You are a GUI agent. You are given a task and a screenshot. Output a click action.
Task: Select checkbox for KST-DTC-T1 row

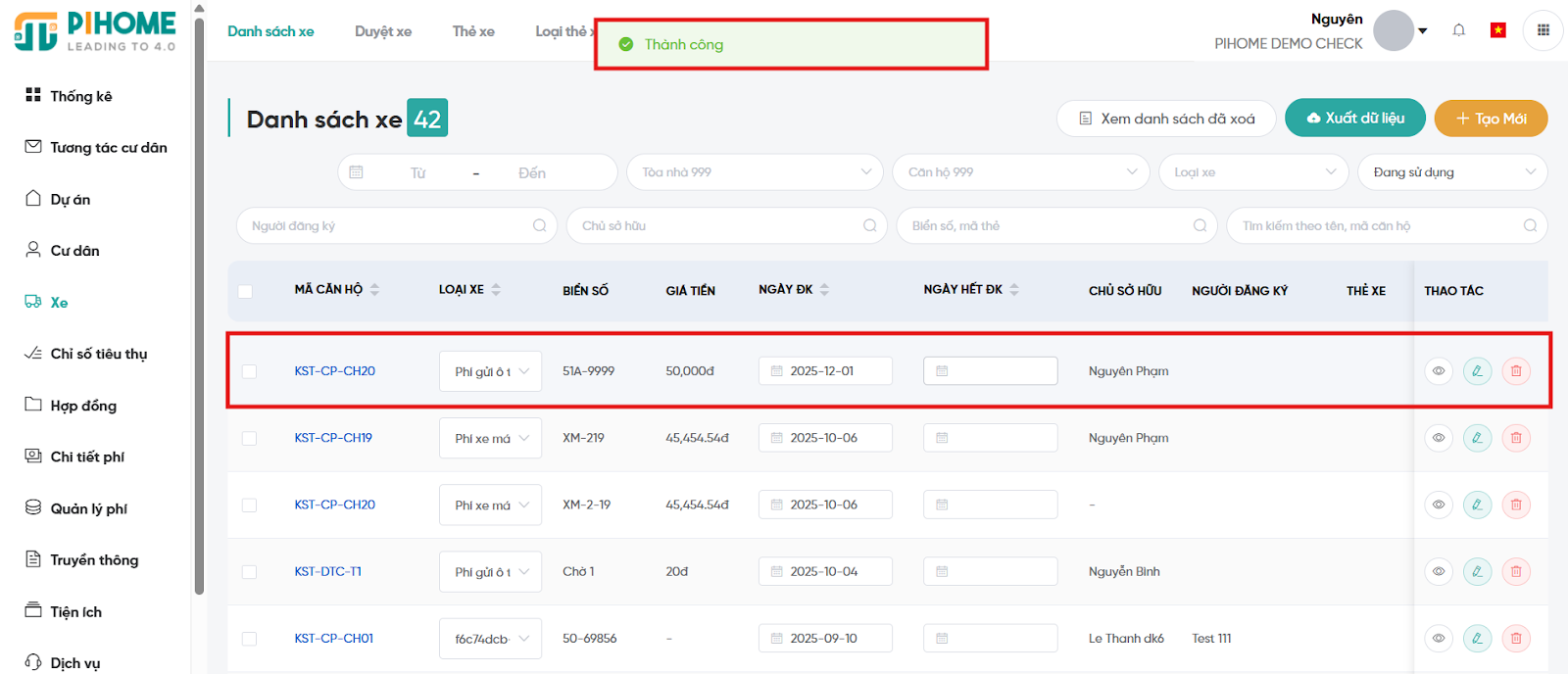[249, 571]
